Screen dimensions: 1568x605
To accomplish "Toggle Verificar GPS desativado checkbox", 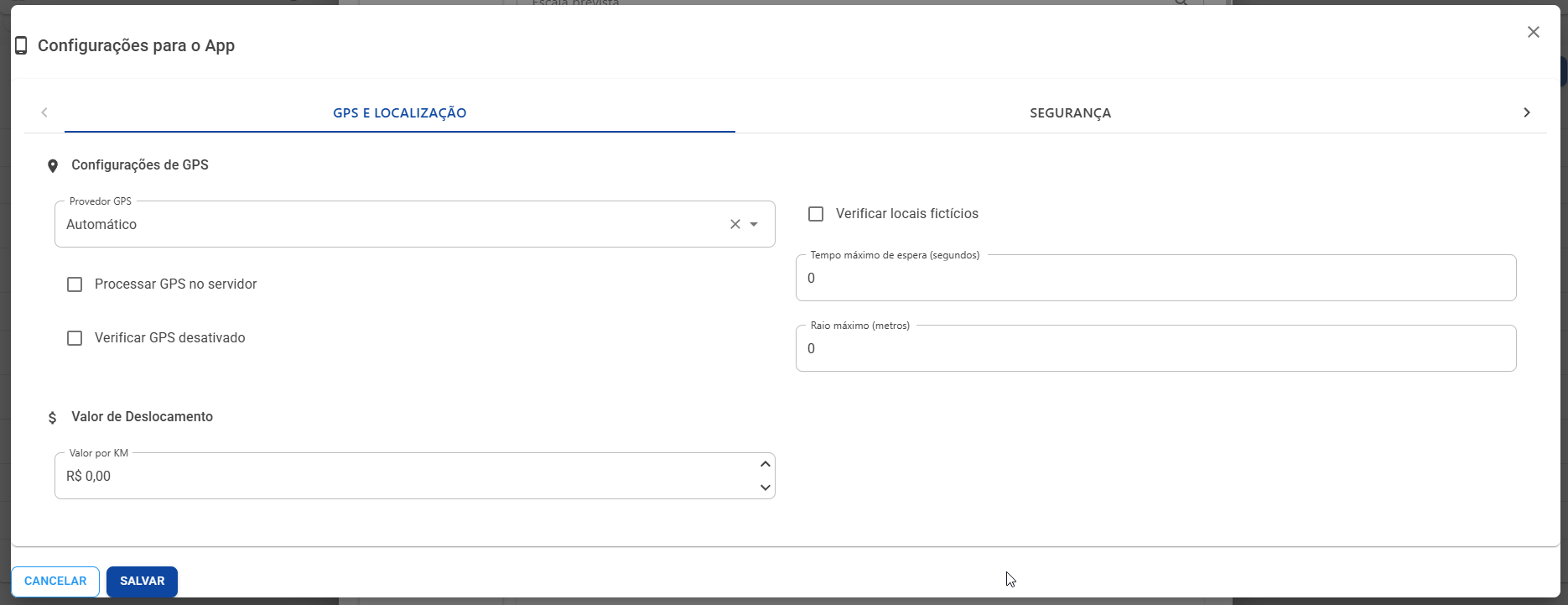I will coord(75,338).
